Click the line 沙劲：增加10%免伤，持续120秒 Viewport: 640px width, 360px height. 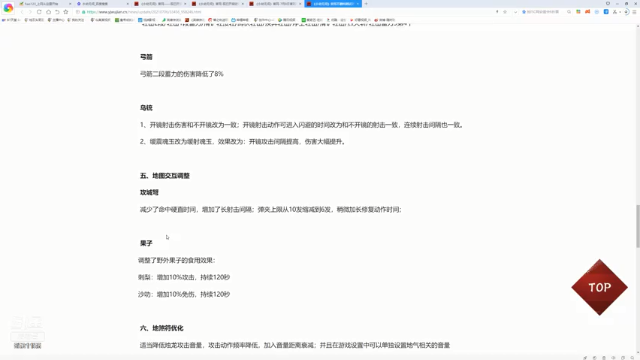(x=184, y=294)
